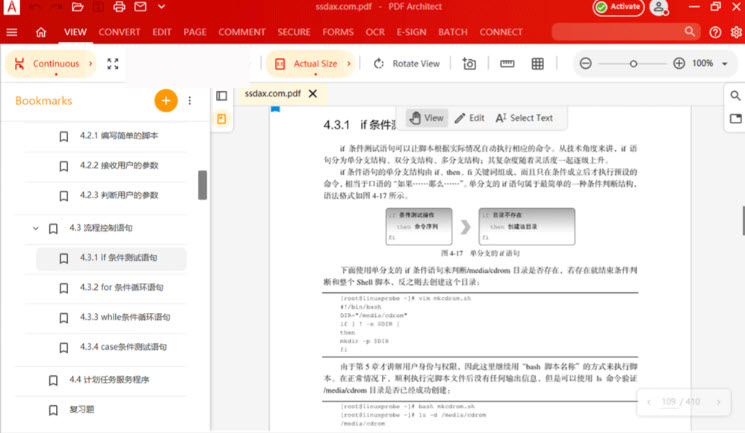Click the zoom slider handle

633,64
